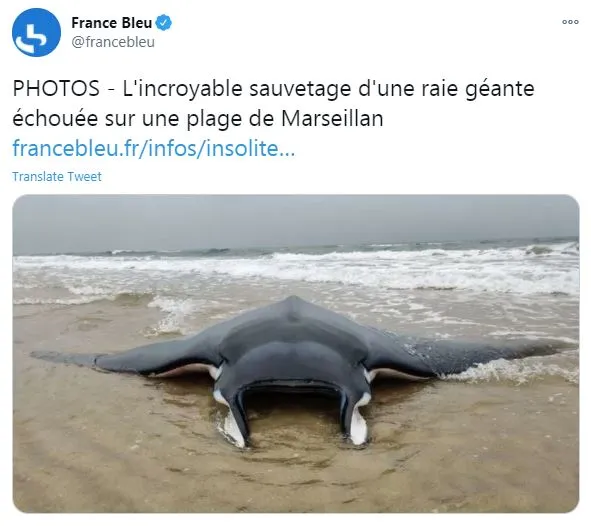Click the ray's dorsal ridge peak

pyautogui.click(x=292, y=301)
